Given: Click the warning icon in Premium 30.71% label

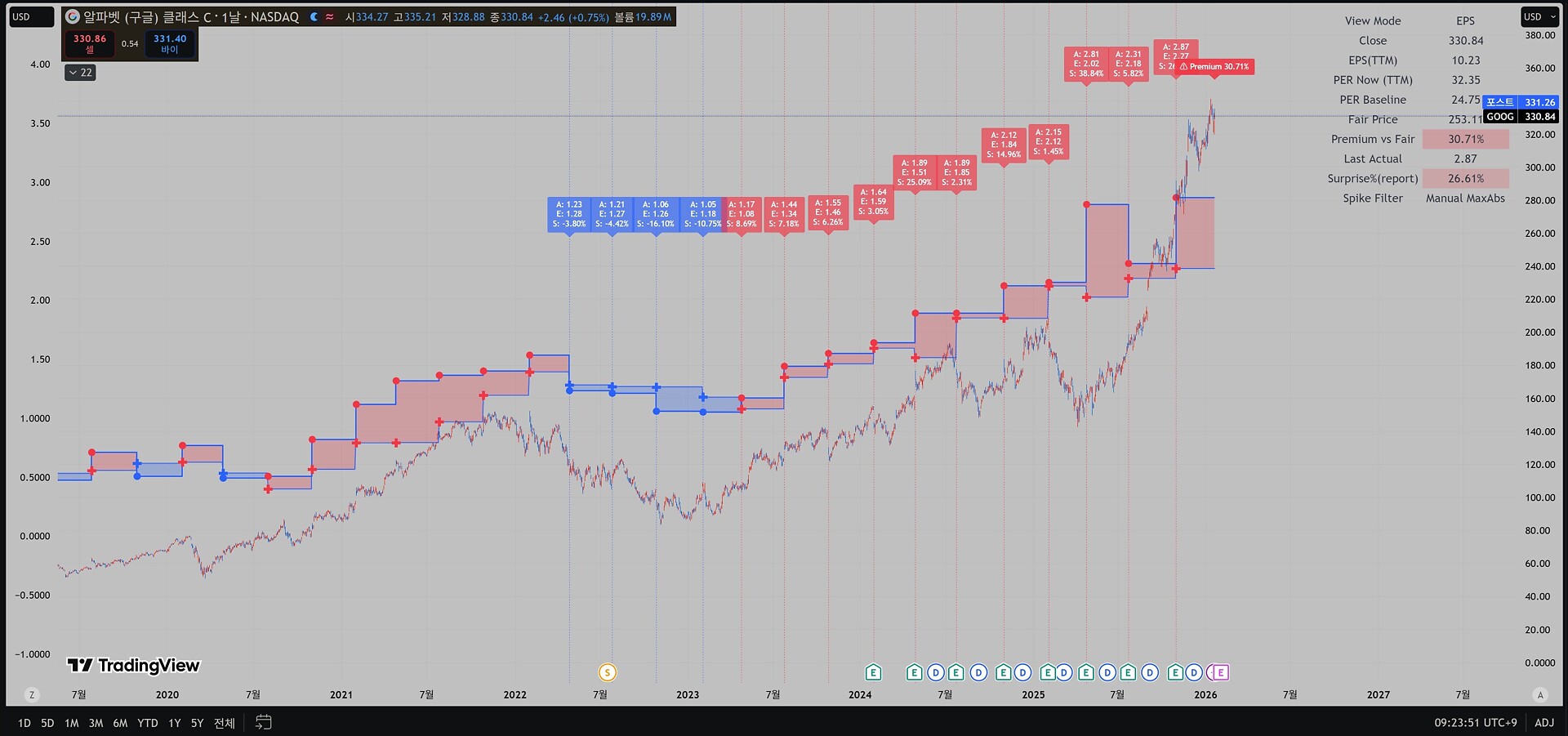Looking at the screenshot, I should (1183, 67).
